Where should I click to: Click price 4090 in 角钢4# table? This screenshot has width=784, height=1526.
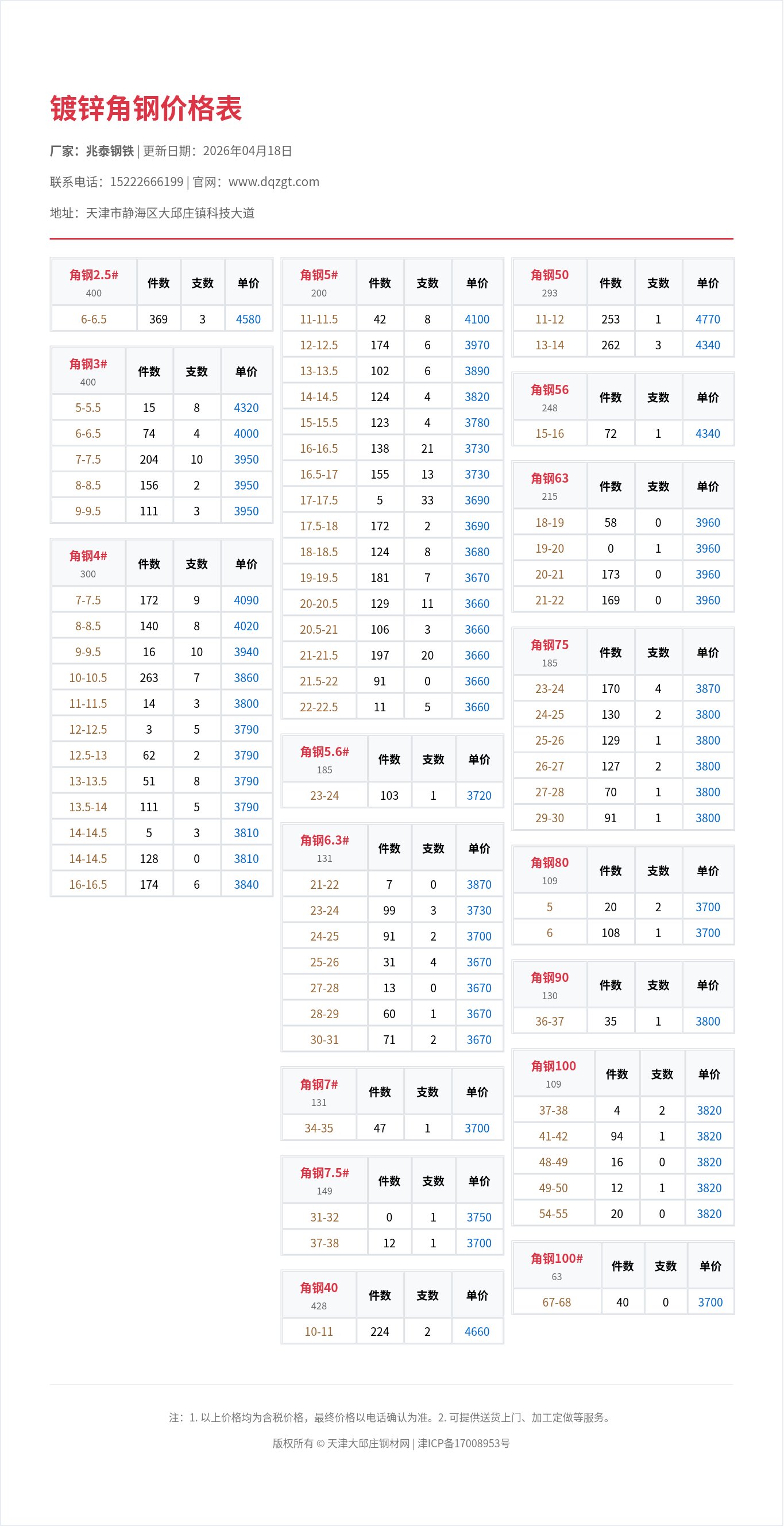pyautogui.click(x=246, y=600)
